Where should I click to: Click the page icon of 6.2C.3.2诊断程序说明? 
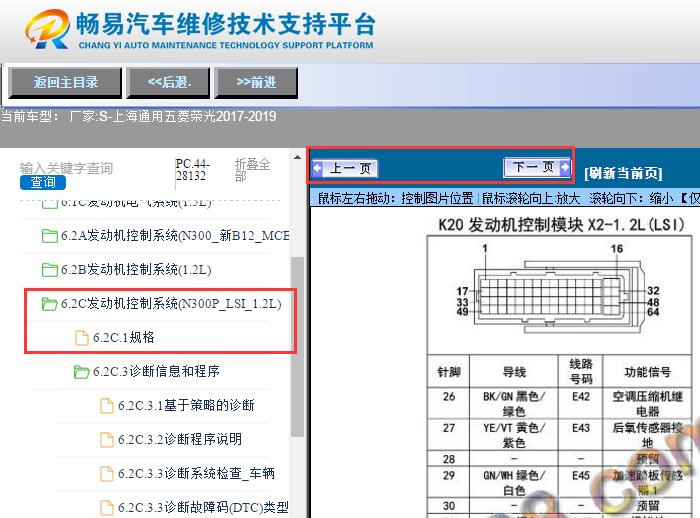click(x=107, y=439)
